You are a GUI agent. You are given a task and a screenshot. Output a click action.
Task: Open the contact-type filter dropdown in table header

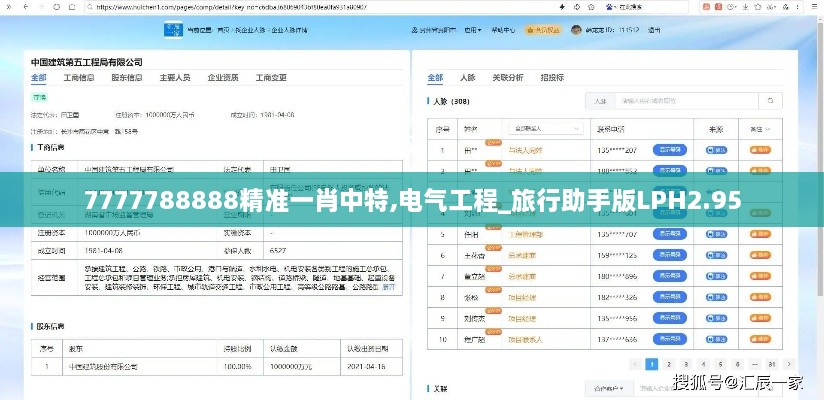[545, 128]
